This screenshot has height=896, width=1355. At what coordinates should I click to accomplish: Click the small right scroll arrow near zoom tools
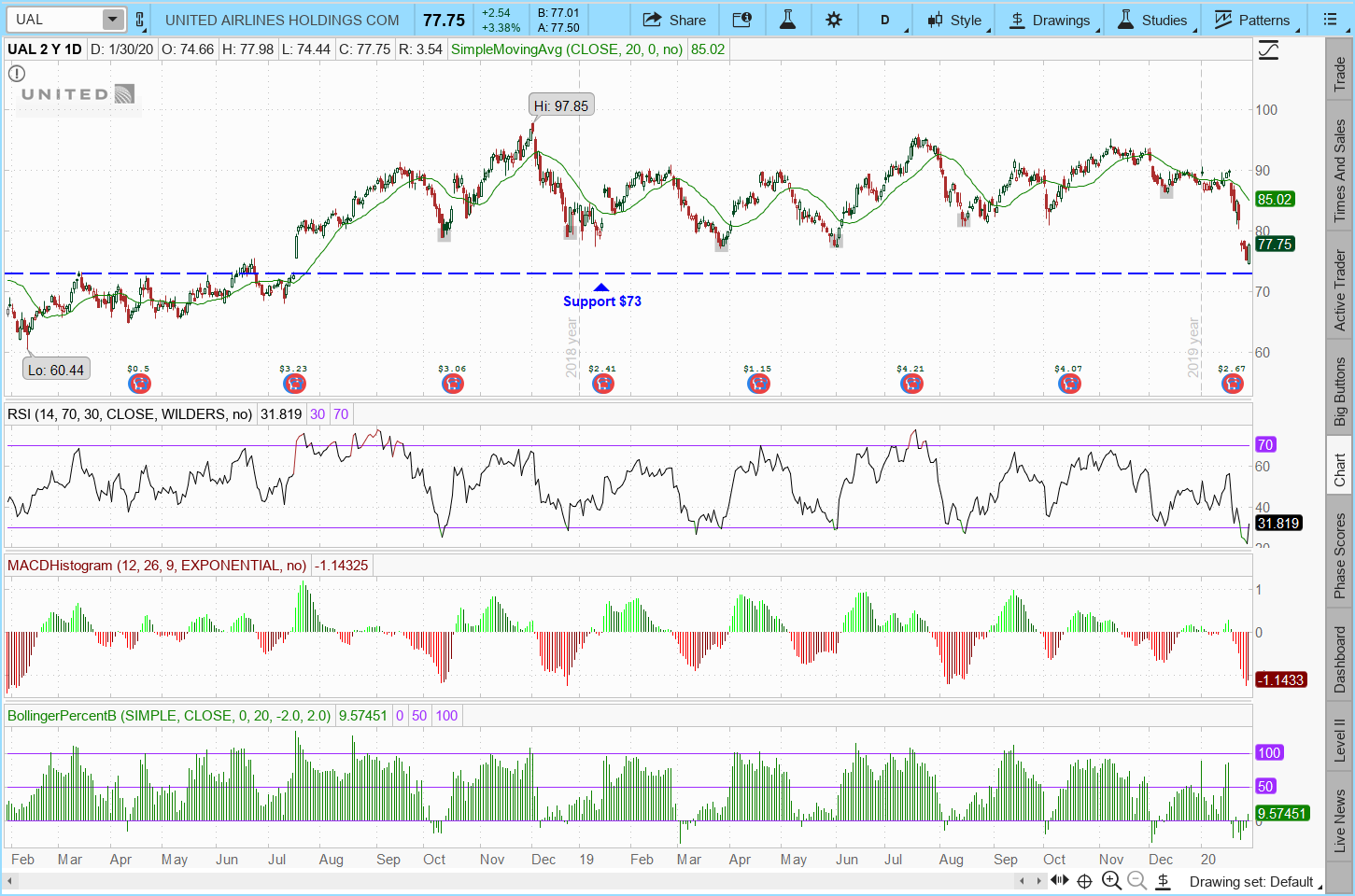(x=1039, y=881)
